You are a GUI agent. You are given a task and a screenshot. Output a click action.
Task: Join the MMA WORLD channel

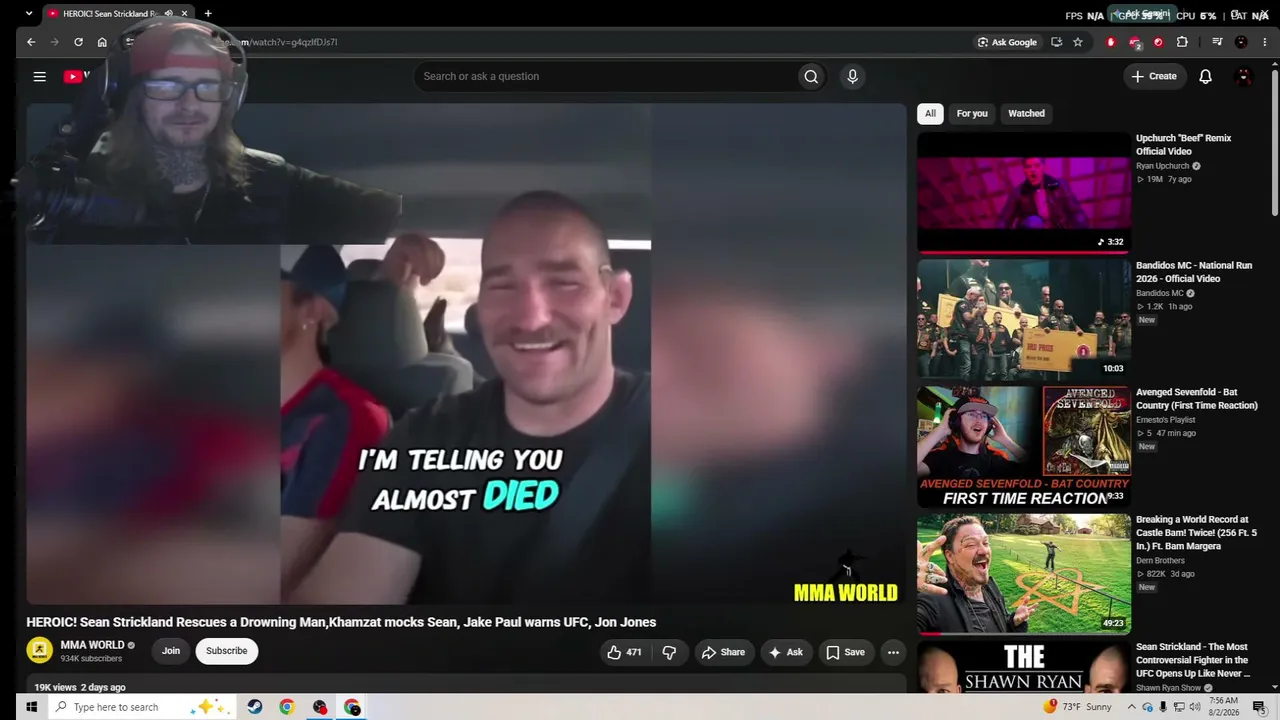(171, 651)
